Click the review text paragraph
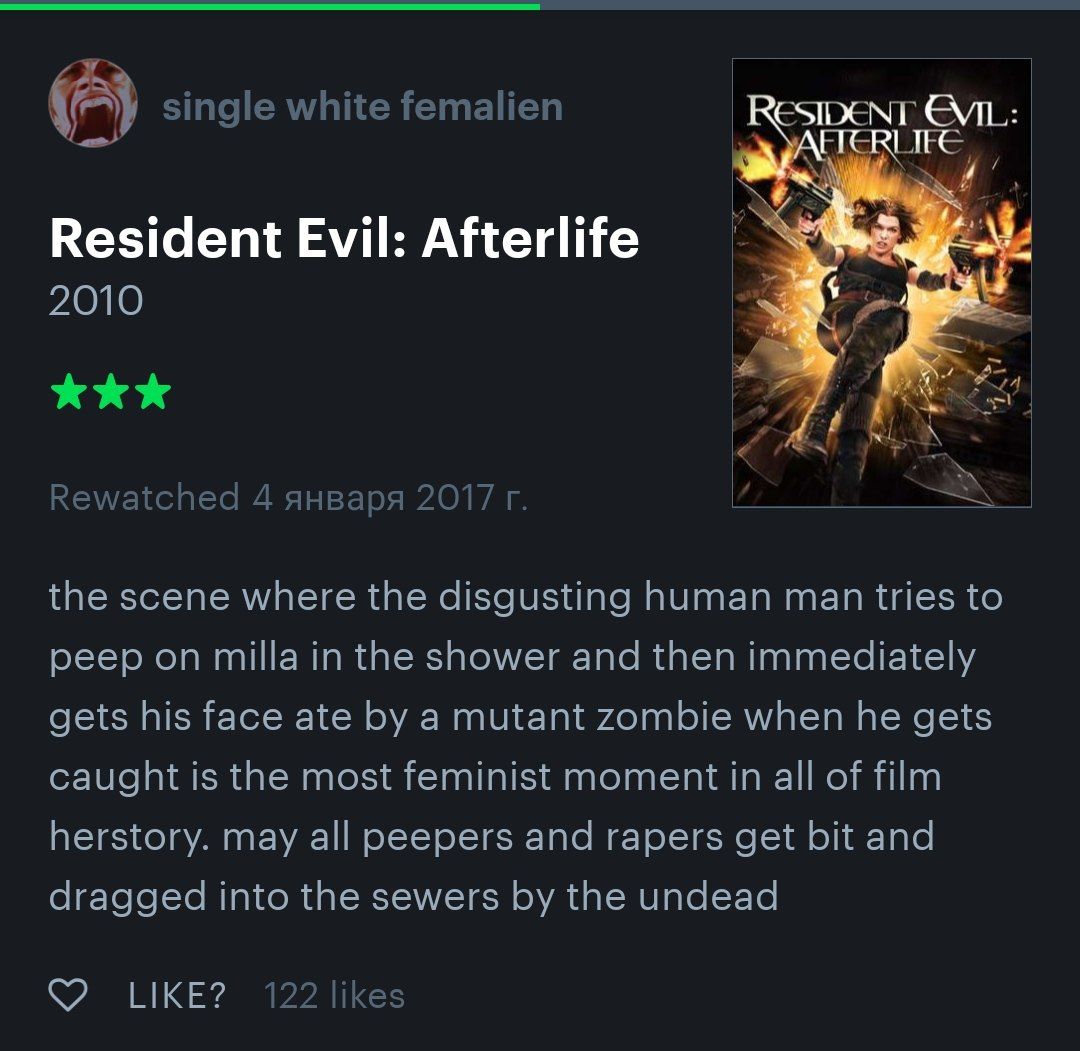 tap(526, 747)
